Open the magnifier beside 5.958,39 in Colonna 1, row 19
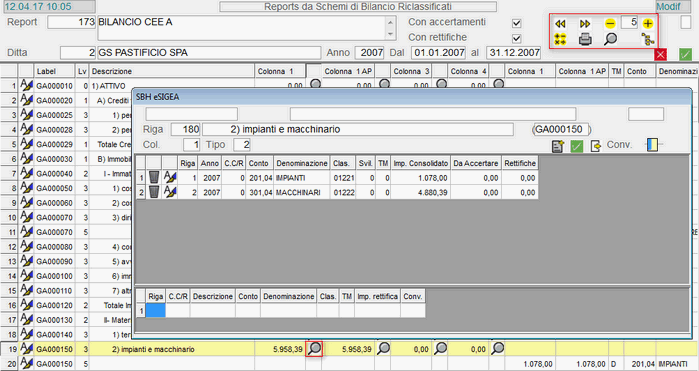 pyautogui.click(x=314, y=349)
